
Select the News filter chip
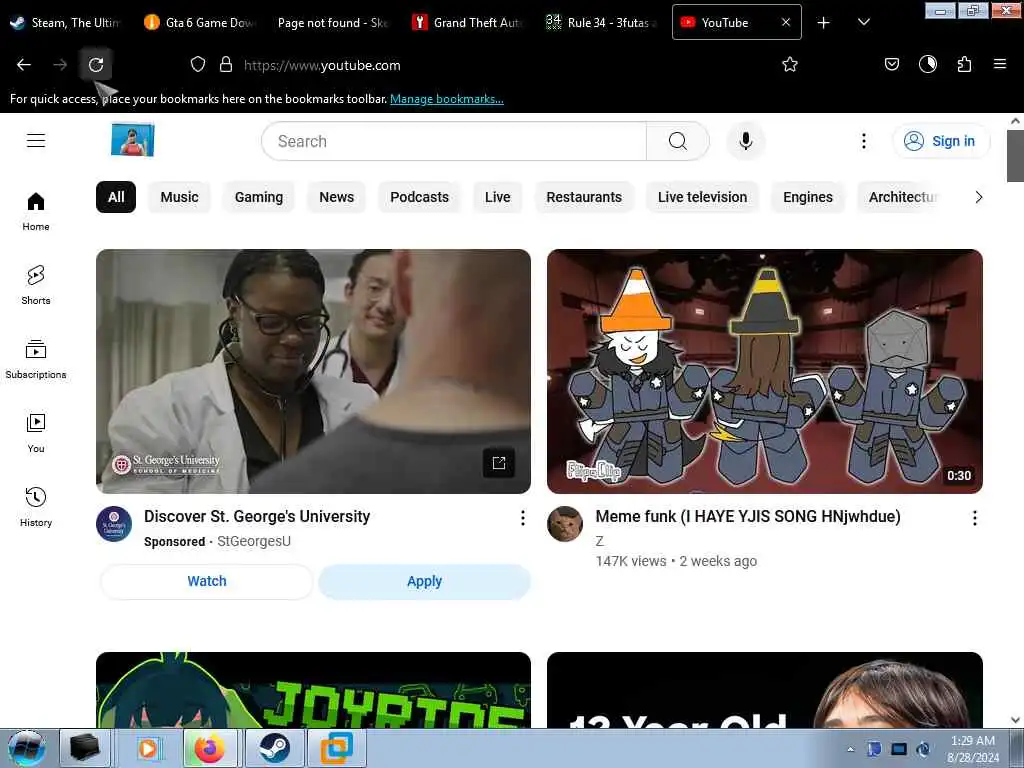click(x=336, y=197)
